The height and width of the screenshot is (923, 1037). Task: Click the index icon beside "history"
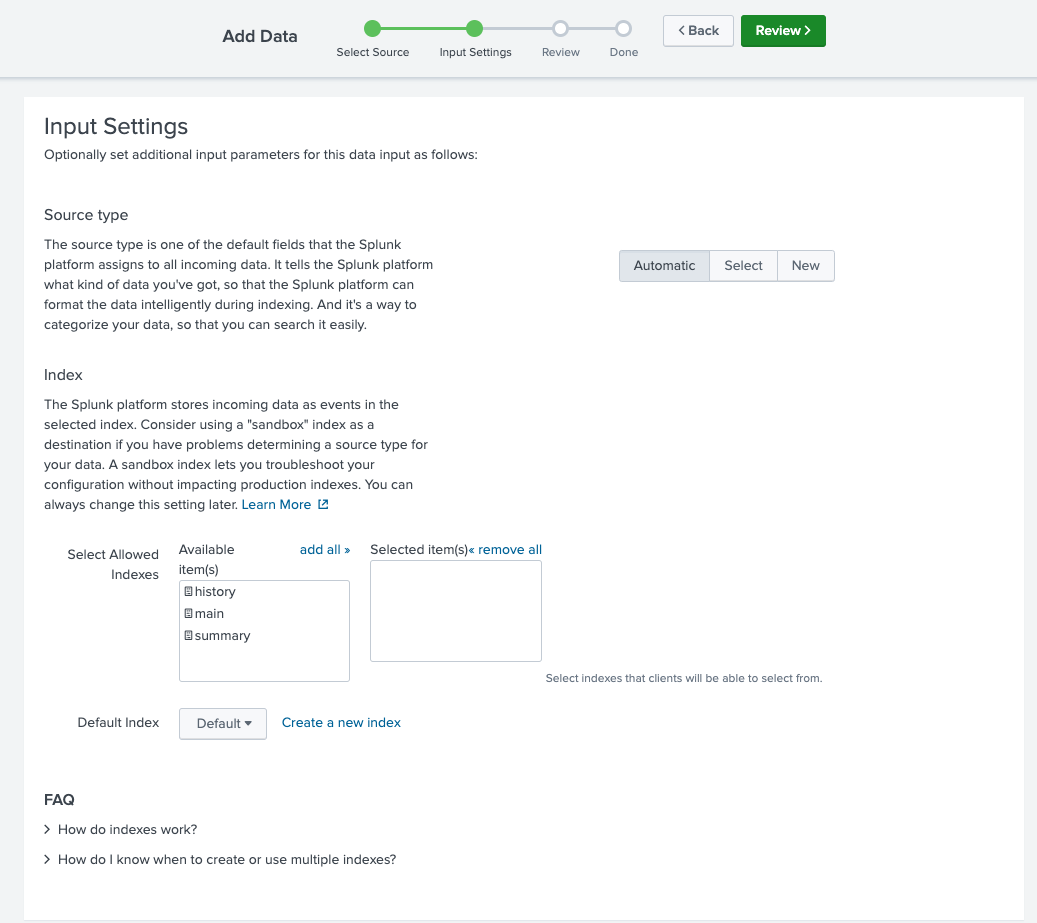189,591
